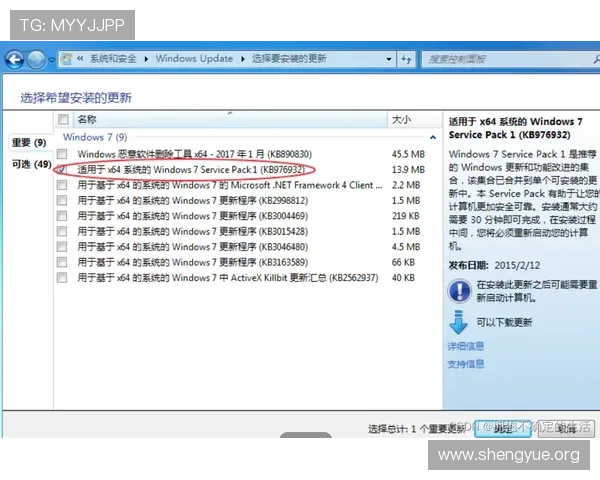Click 选择要安装的更新 breadcrumb segment
The height and width of the screenshot is (480, 600).
tap(289, 59)
